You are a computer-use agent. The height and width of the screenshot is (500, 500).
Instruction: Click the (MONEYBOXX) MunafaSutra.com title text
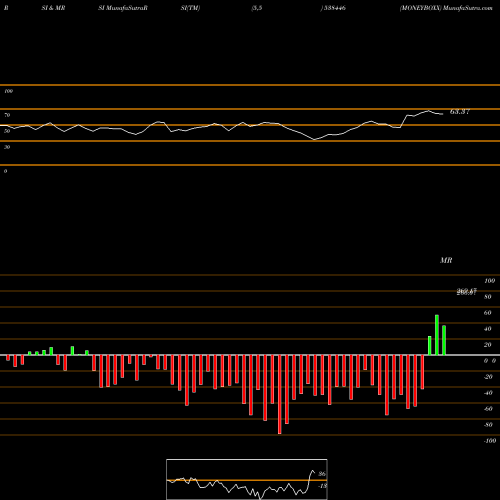[x=446, y=8]
